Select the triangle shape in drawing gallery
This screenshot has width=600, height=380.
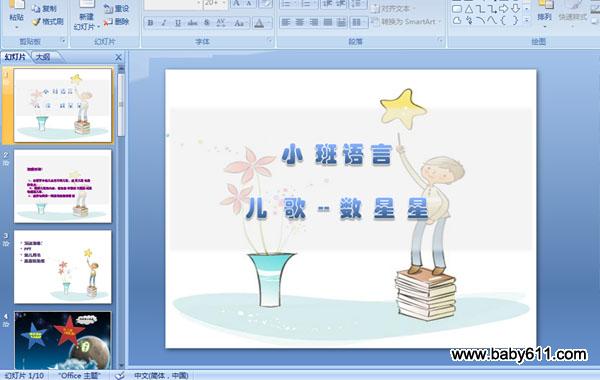coord(469,8)
